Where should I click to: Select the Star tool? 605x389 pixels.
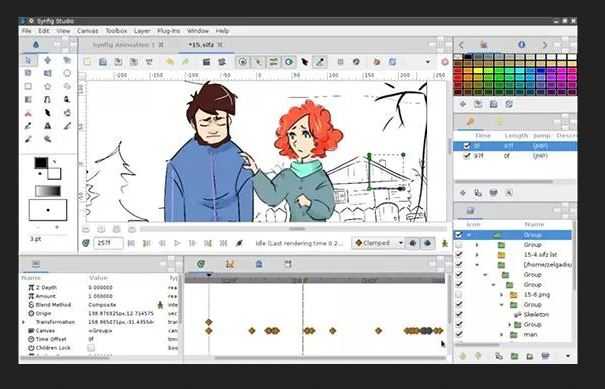[x=47, y=86]
